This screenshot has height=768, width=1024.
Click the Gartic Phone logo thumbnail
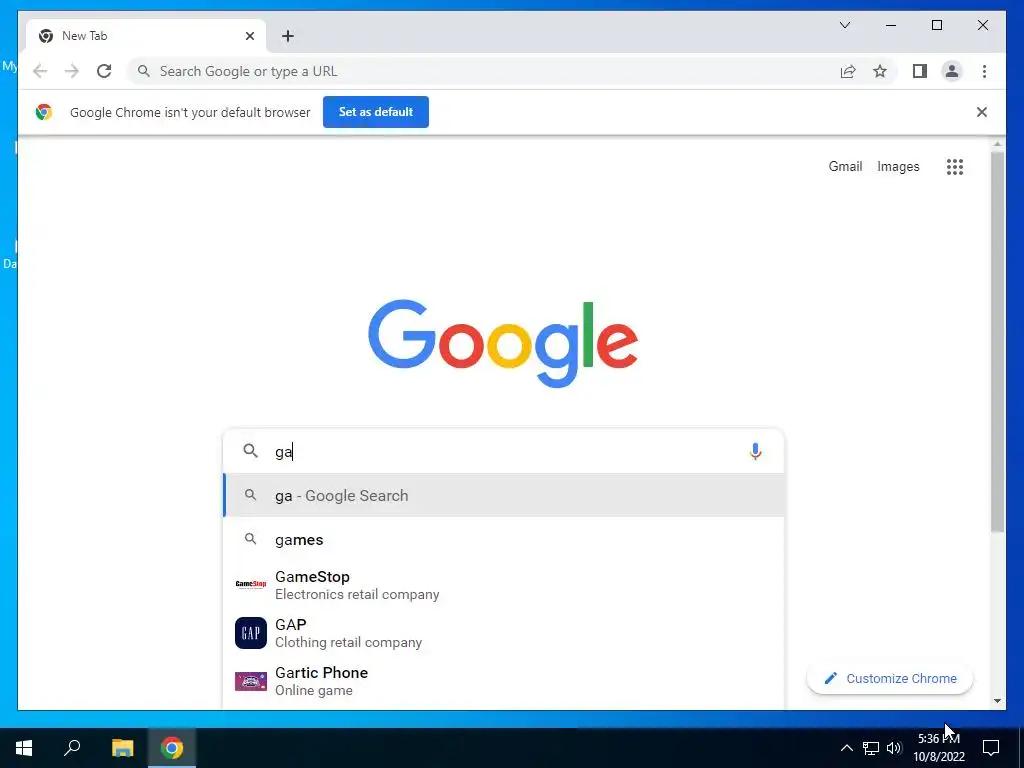(x=251, y=681)
